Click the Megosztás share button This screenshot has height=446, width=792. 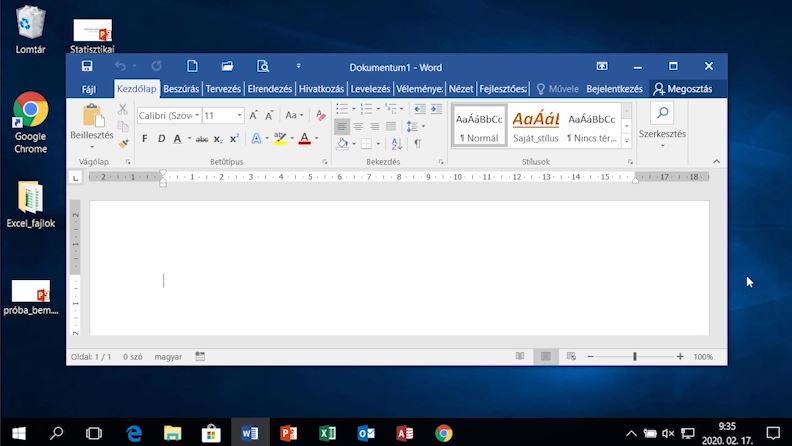pyautogui.click(x=683, y=89)
